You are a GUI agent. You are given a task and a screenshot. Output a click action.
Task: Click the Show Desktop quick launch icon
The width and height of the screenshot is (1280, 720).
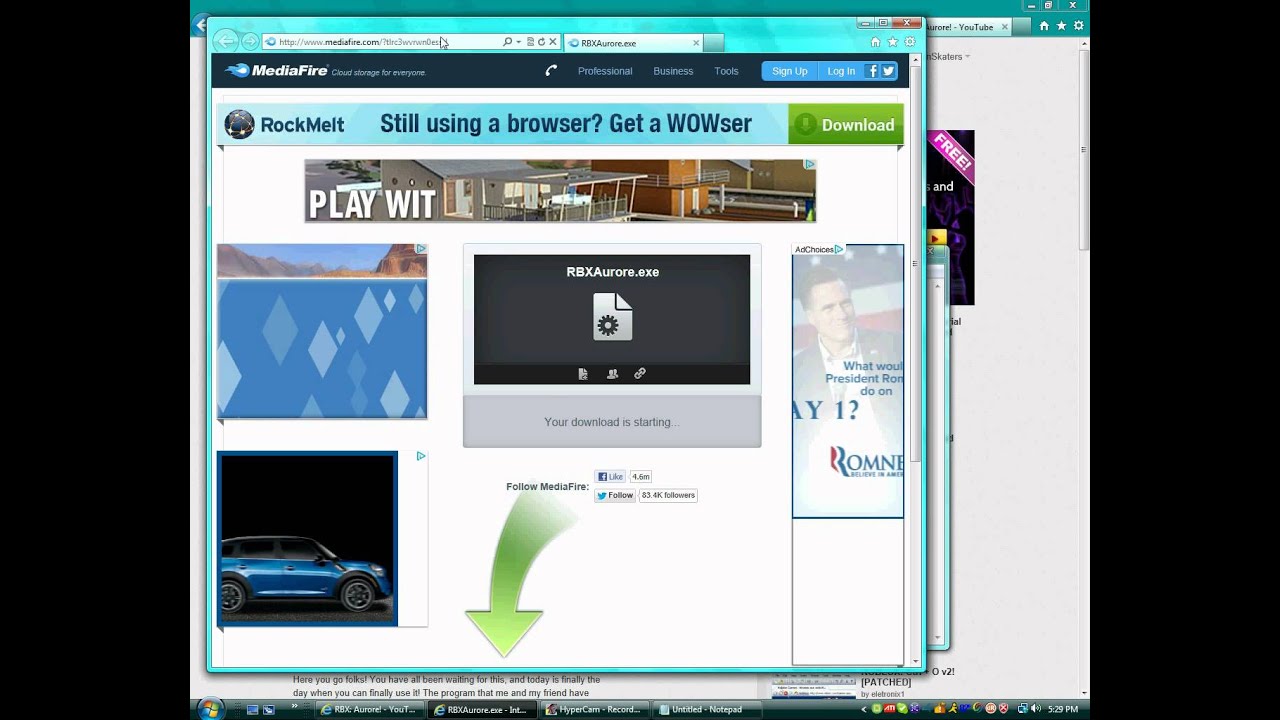point(253,710)
